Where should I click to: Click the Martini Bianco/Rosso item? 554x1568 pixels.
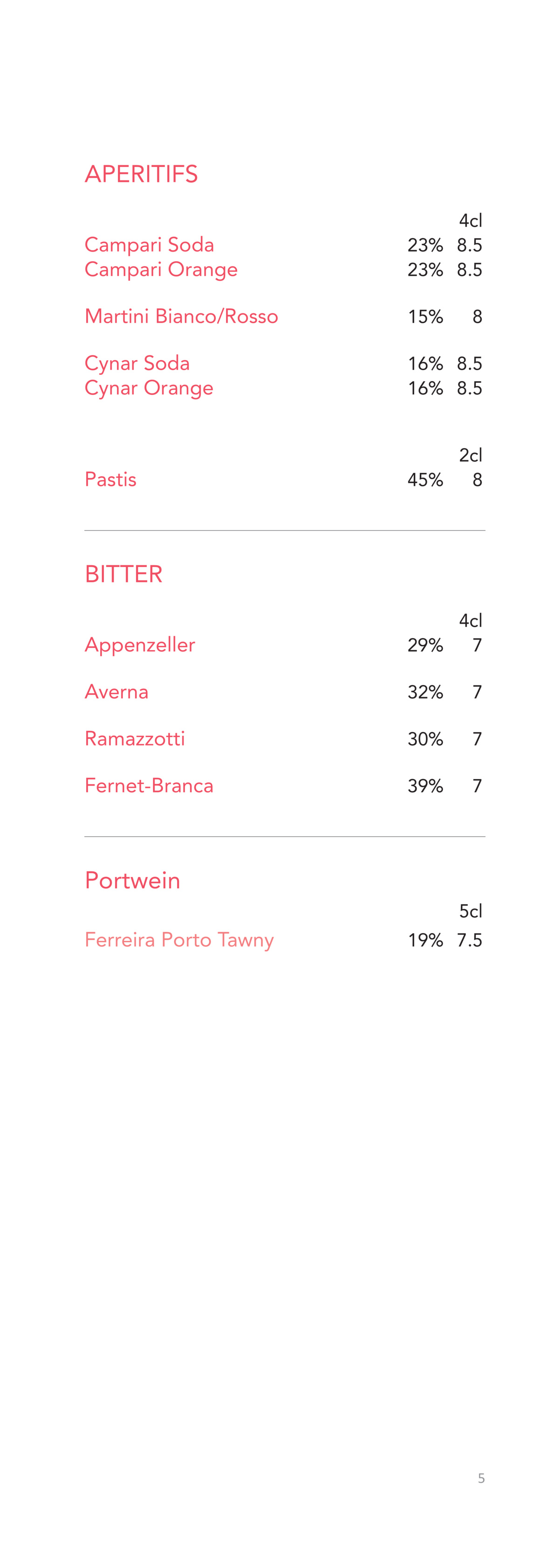click(181, 317)
